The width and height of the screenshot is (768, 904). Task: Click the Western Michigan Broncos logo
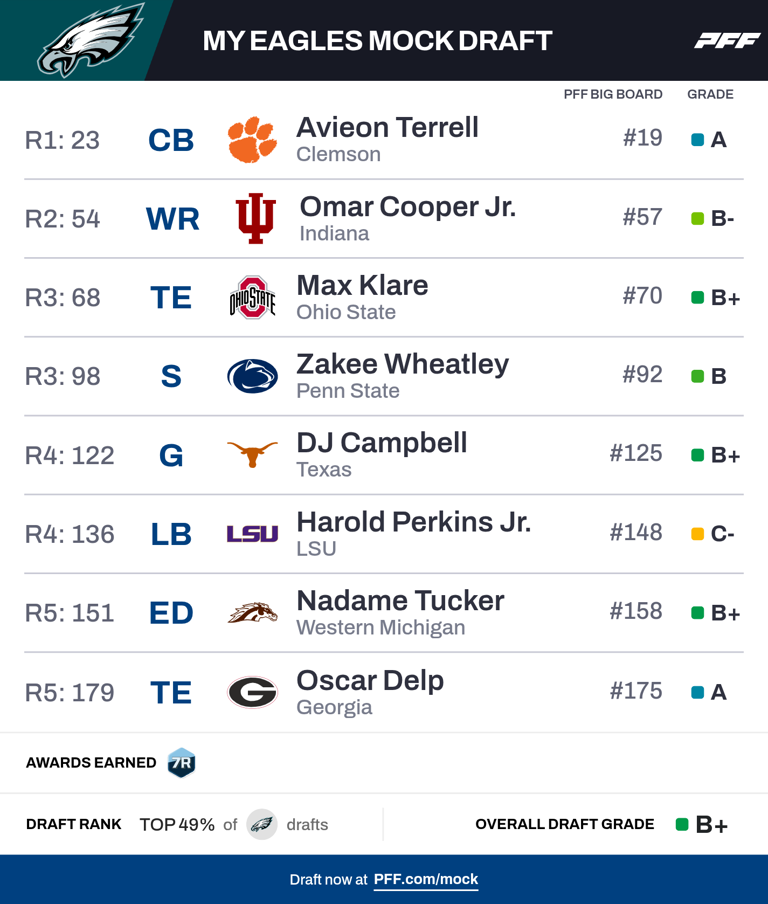(x=252, y=613)
